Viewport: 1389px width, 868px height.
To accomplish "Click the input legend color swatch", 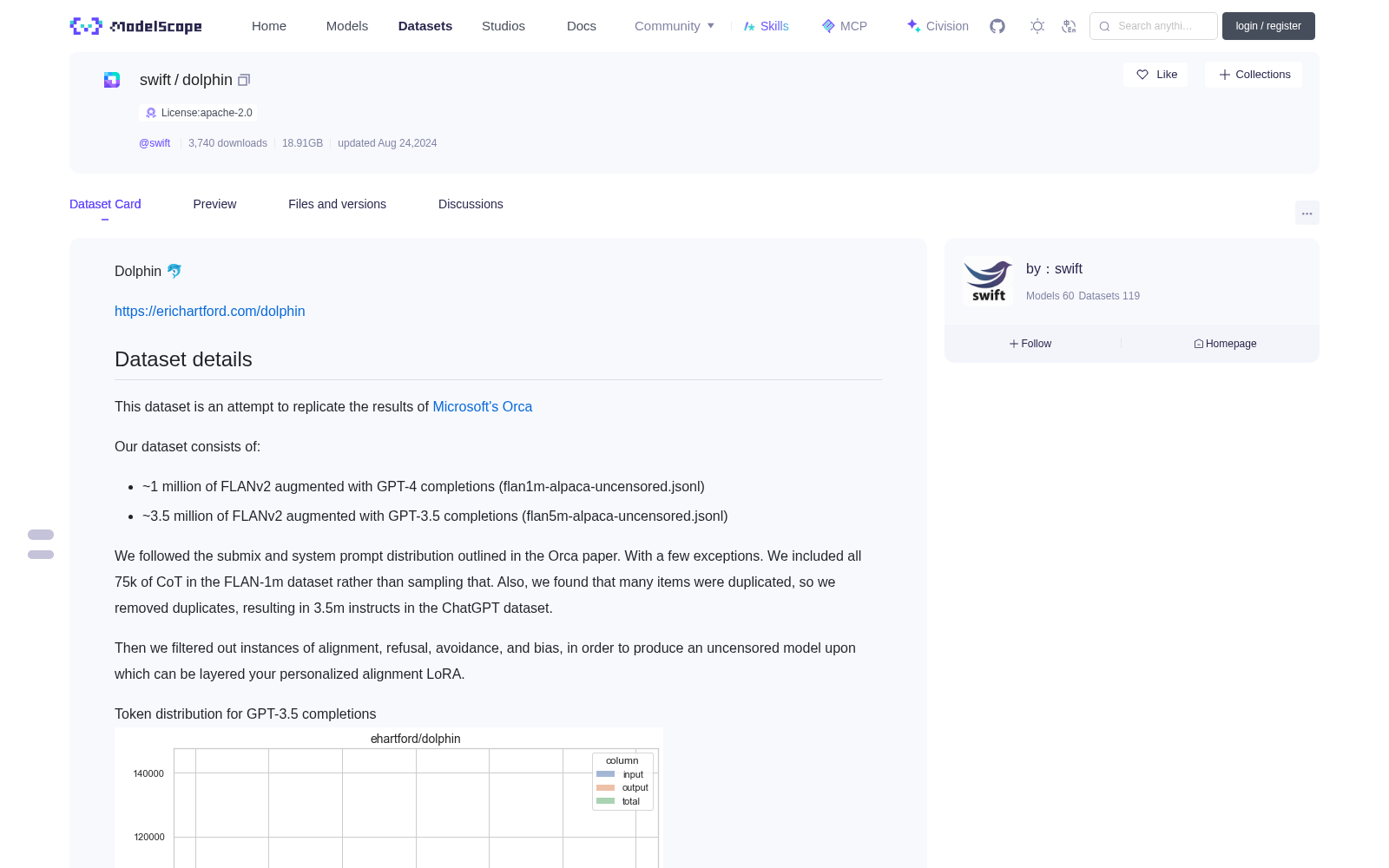I will 606,774.
